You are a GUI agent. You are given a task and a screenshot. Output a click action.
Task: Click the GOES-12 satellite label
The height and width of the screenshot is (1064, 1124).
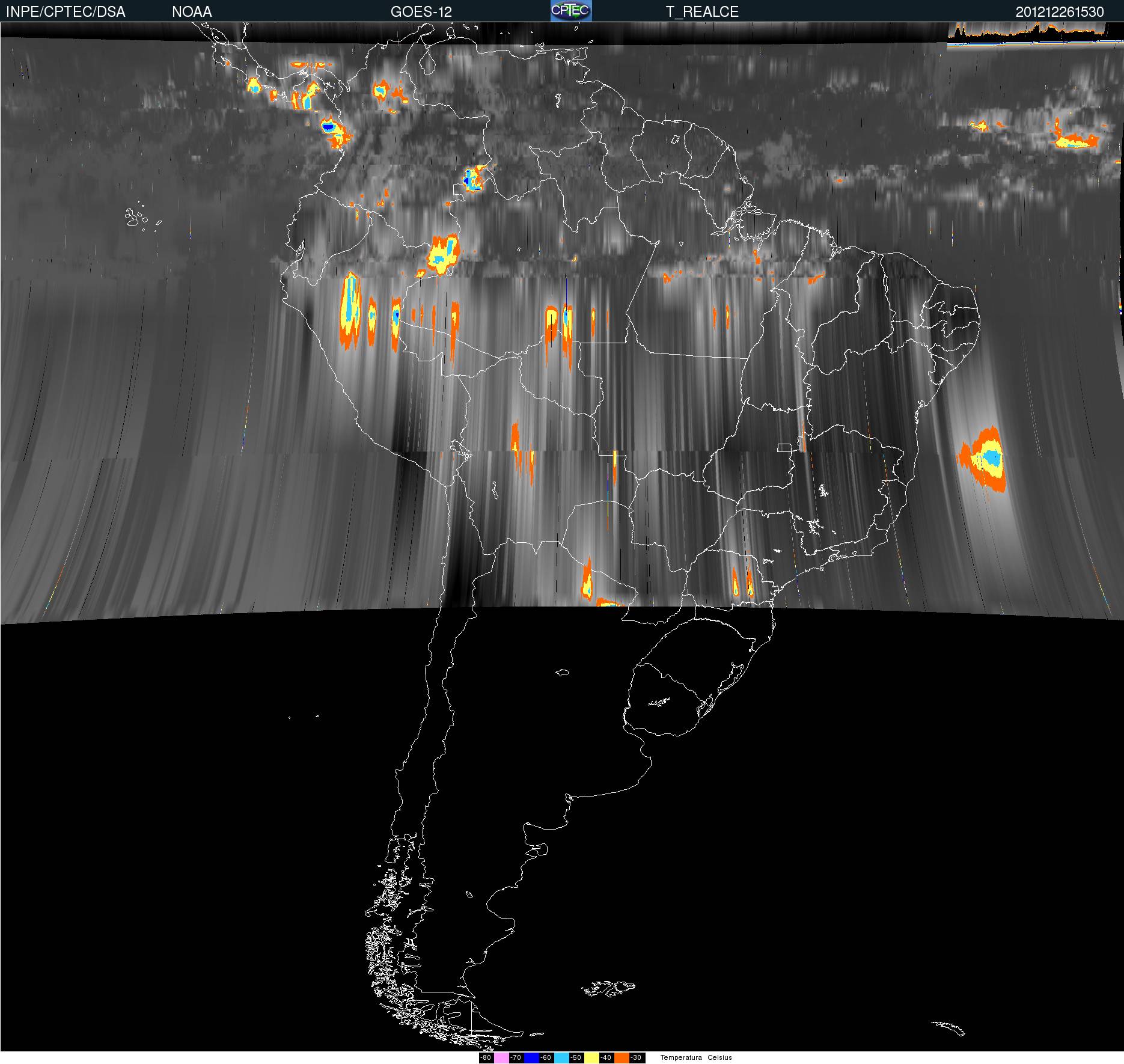(x=421, y=11)
